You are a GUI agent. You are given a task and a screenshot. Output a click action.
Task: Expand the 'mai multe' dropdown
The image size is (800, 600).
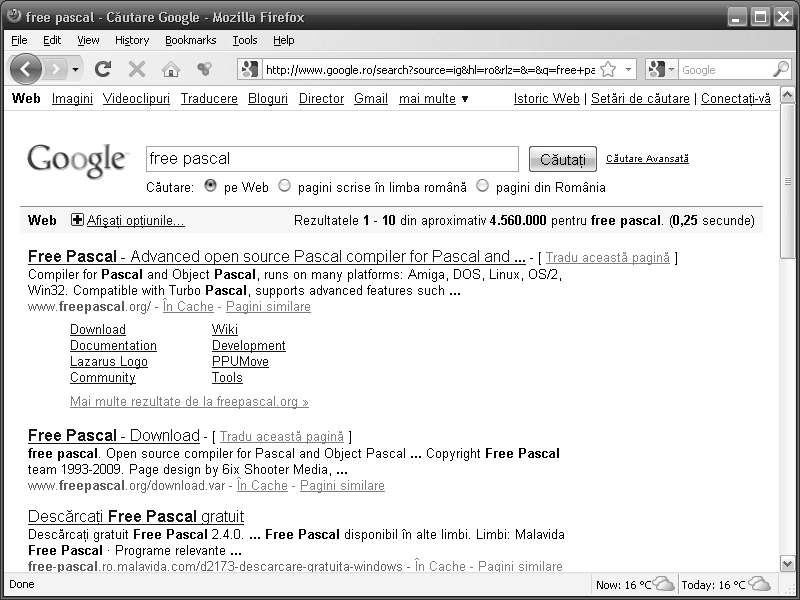433,98
